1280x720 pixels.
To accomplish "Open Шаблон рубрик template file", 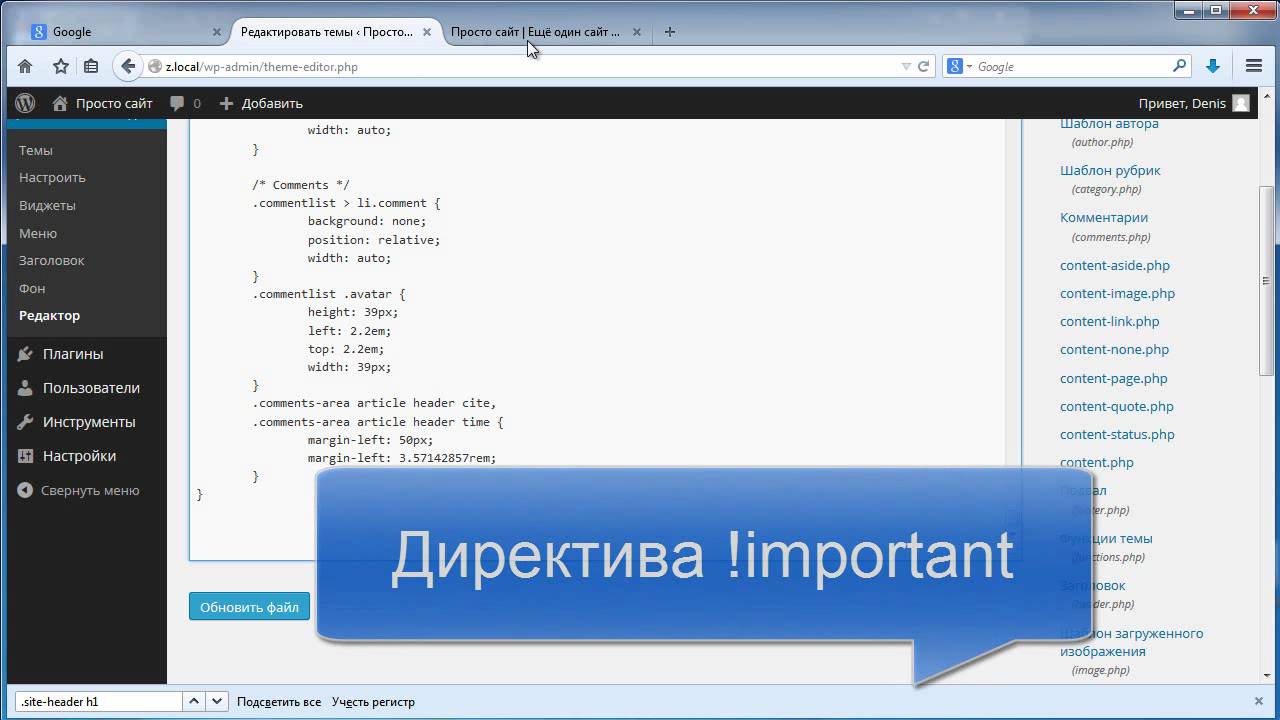I will (1110, 170).
